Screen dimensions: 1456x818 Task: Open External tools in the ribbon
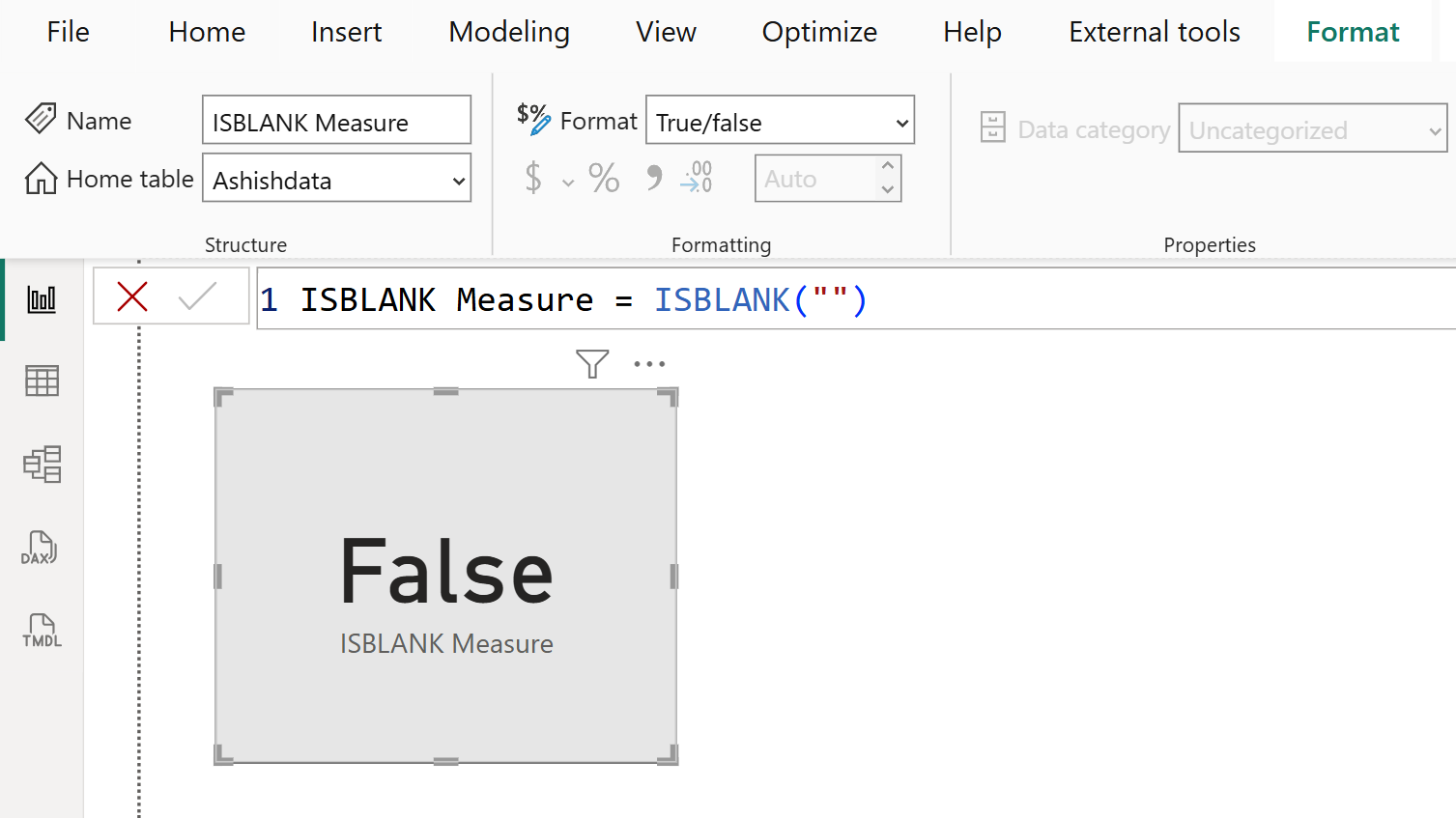1153,31
